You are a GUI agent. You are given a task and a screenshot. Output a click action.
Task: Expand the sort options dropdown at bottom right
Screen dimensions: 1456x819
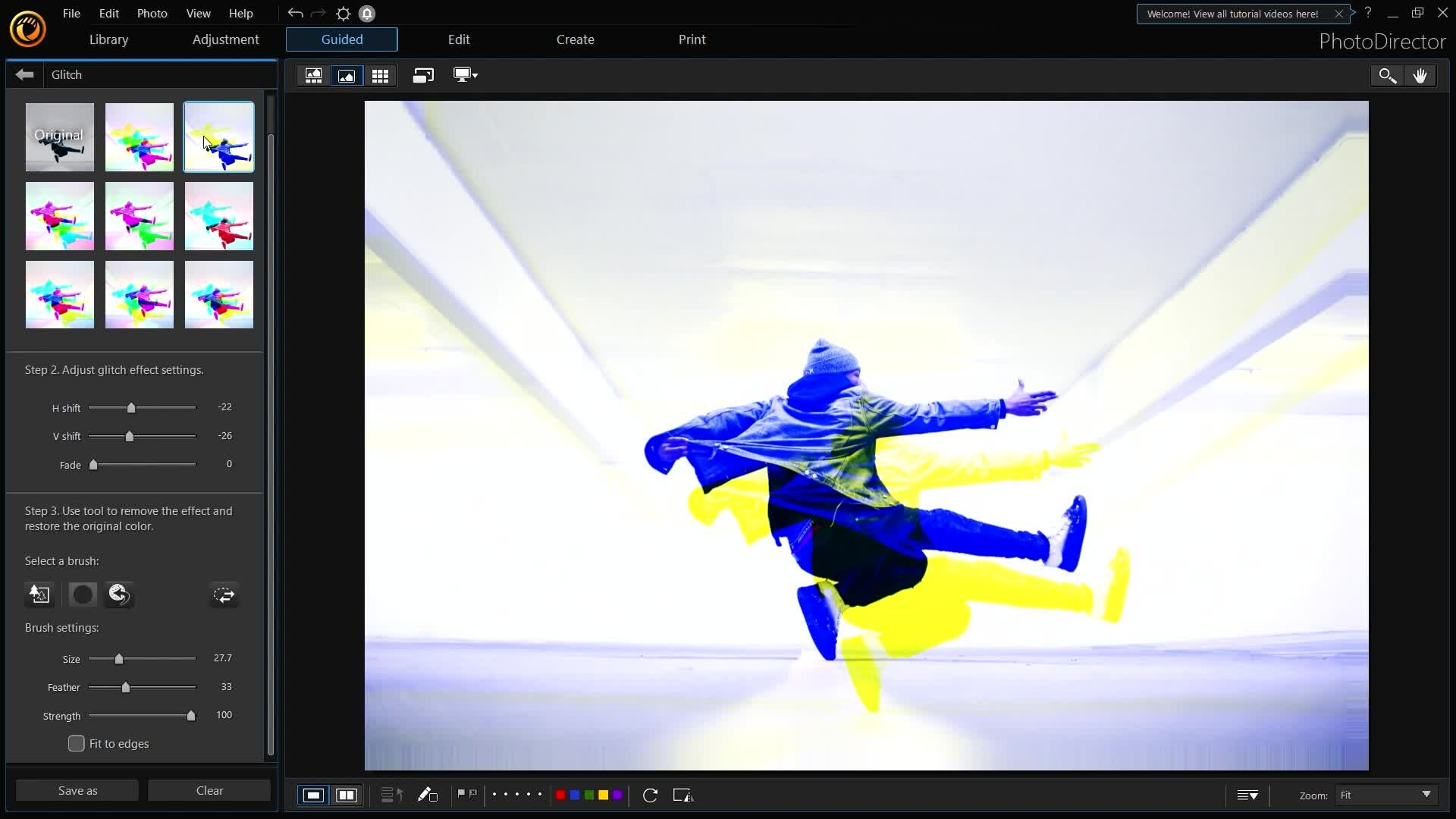click(1247, 795)
